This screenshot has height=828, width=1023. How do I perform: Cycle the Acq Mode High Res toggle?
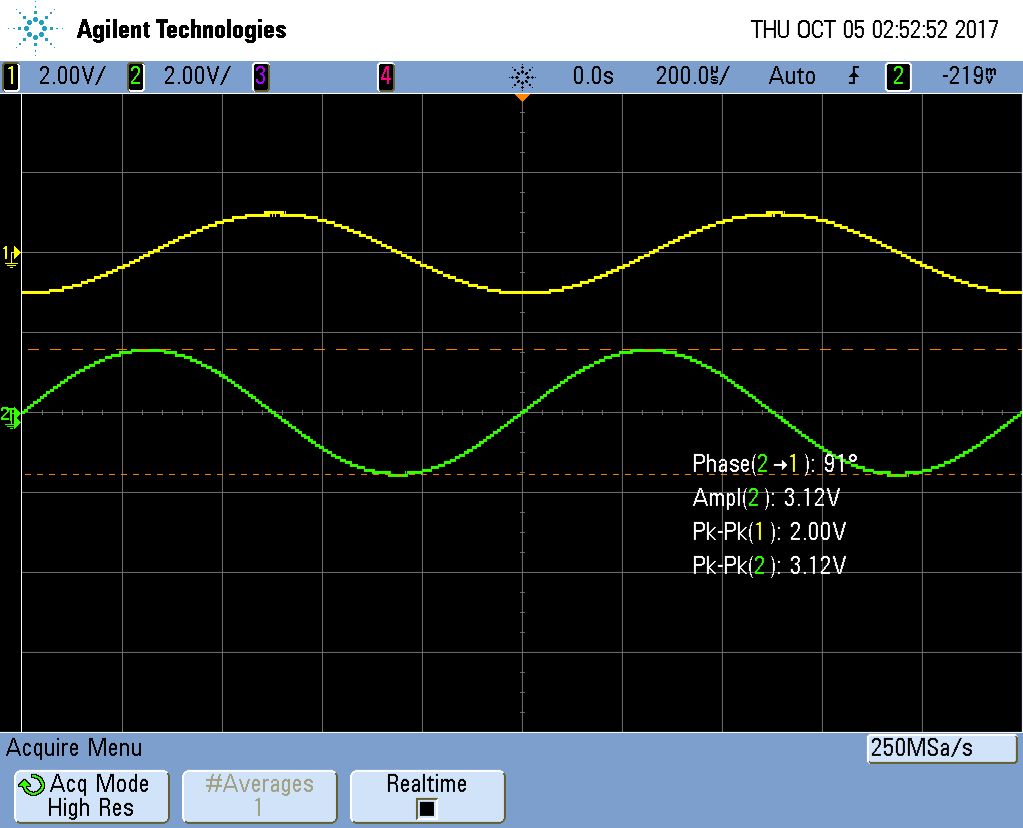click(90, 796)
